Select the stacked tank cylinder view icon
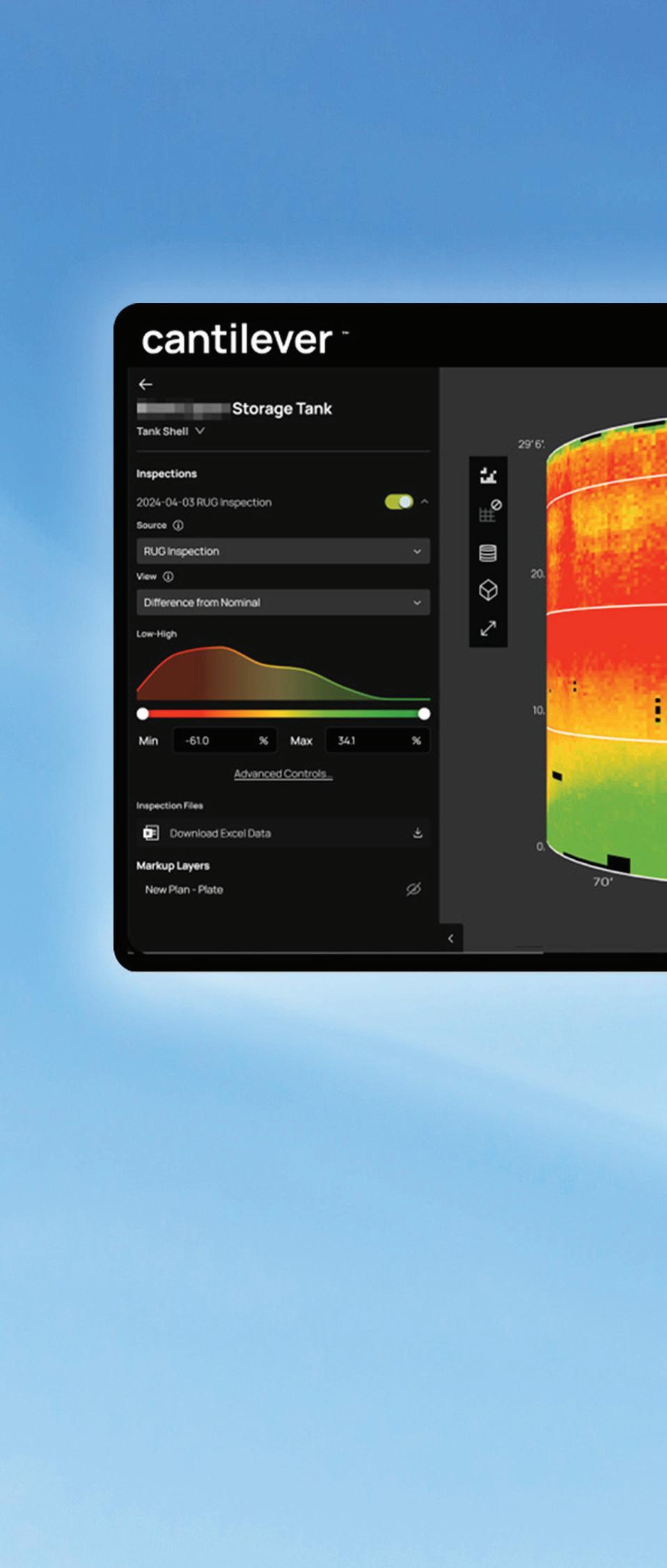Image resolution: width=667 pixels, height=1568 pixels. point(488,553)
